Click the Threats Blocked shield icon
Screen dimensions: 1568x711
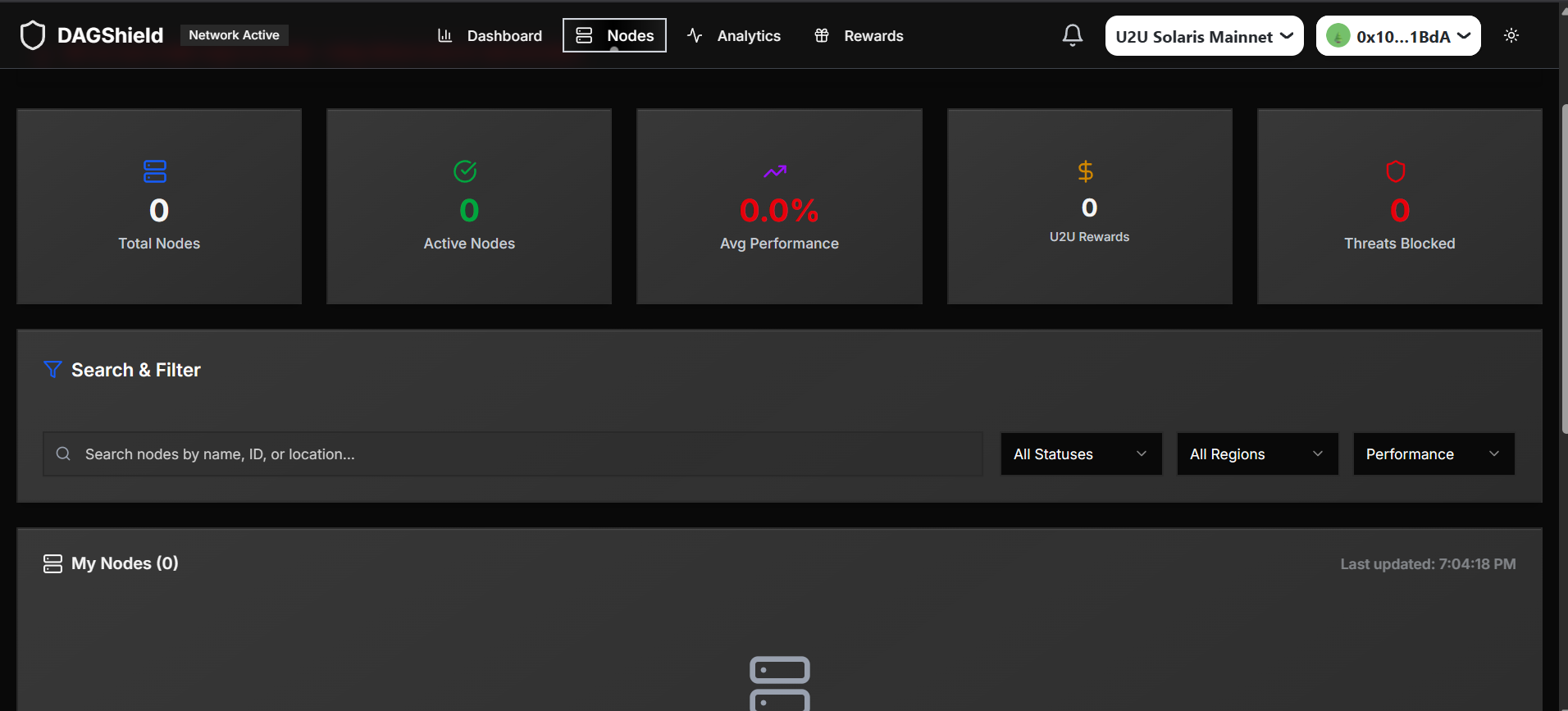(1395, 171)
